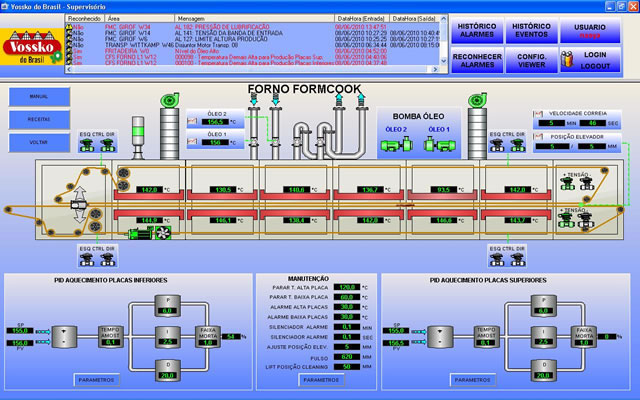
Task: Edit the Alarme Alta Placas value
Action: tap(347, 307)
